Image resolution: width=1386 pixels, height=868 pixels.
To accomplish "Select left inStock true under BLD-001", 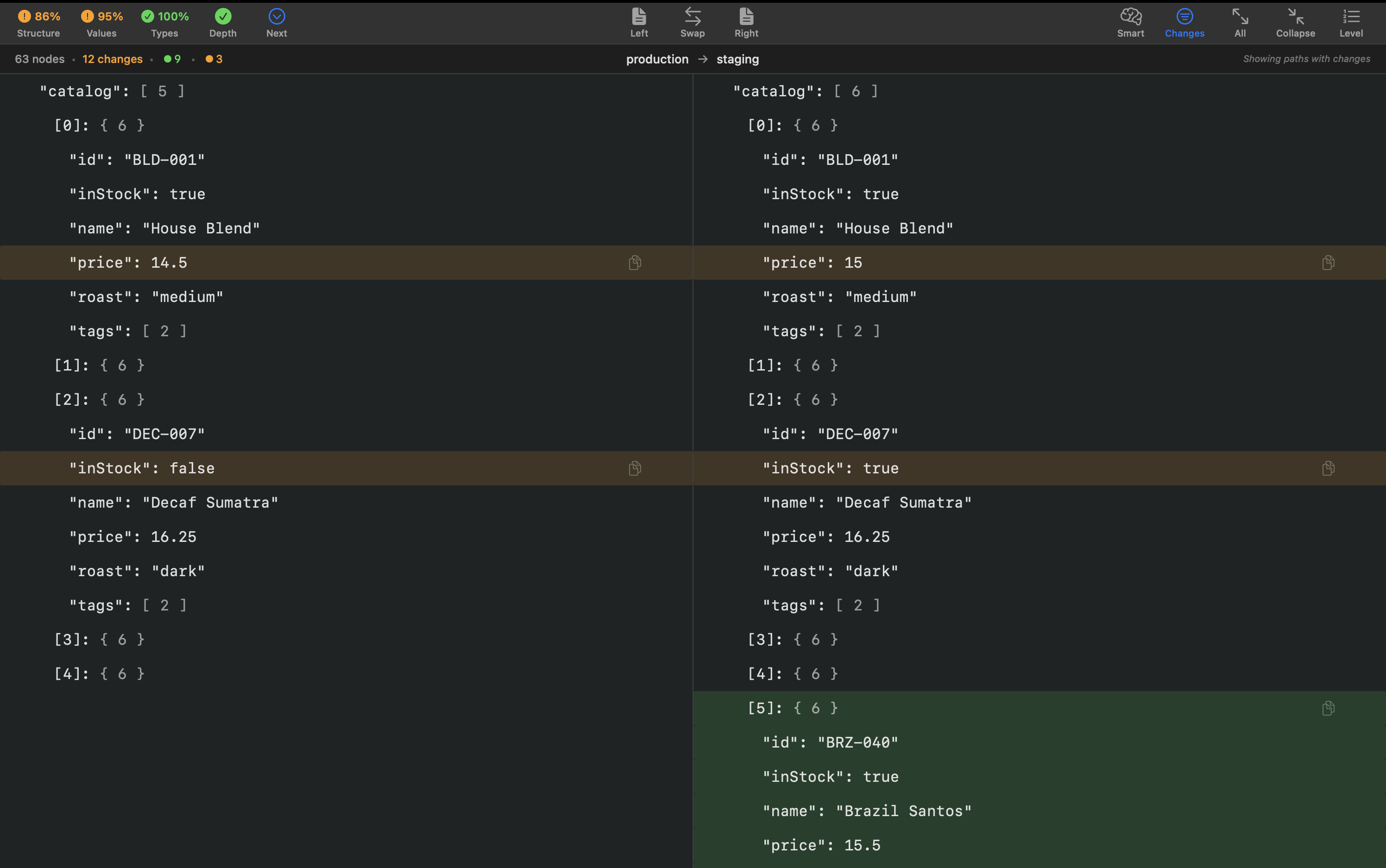I will click(x=346, y=194).
